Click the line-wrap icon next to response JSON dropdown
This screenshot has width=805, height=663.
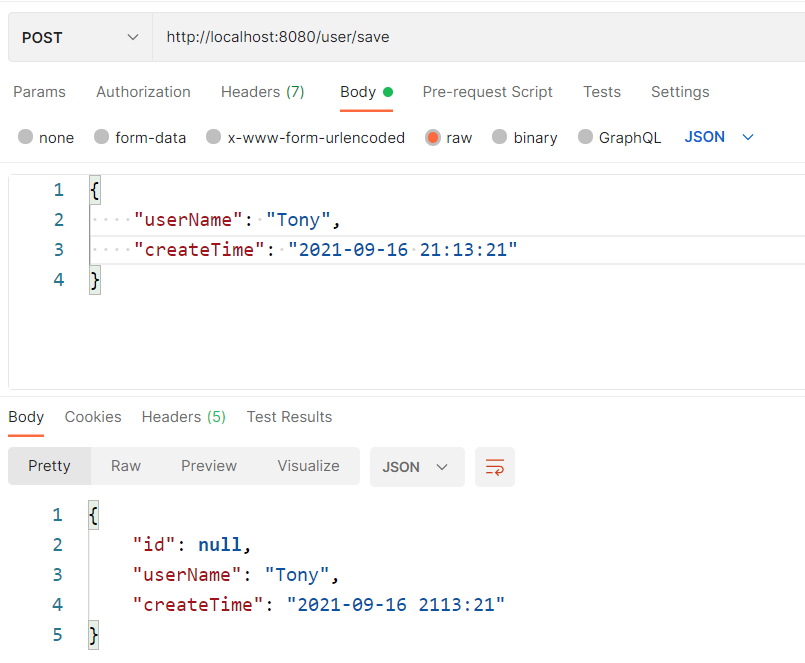(494, 467)
